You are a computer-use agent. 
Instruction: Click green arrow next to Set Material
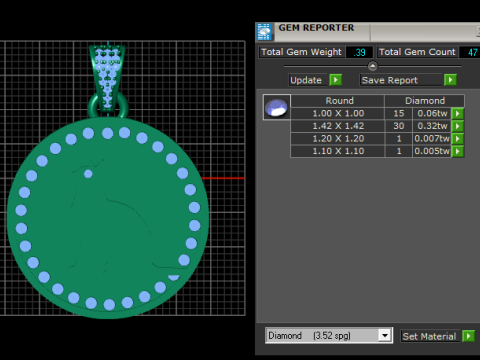click(x=468, y=336)
